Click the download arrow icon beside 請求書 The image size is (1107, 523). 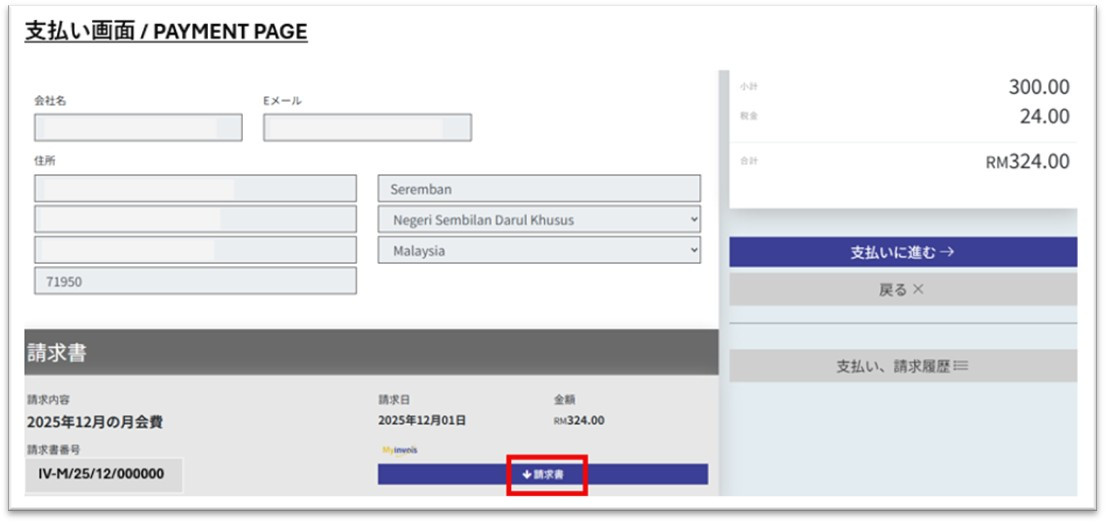click(527, 474)
